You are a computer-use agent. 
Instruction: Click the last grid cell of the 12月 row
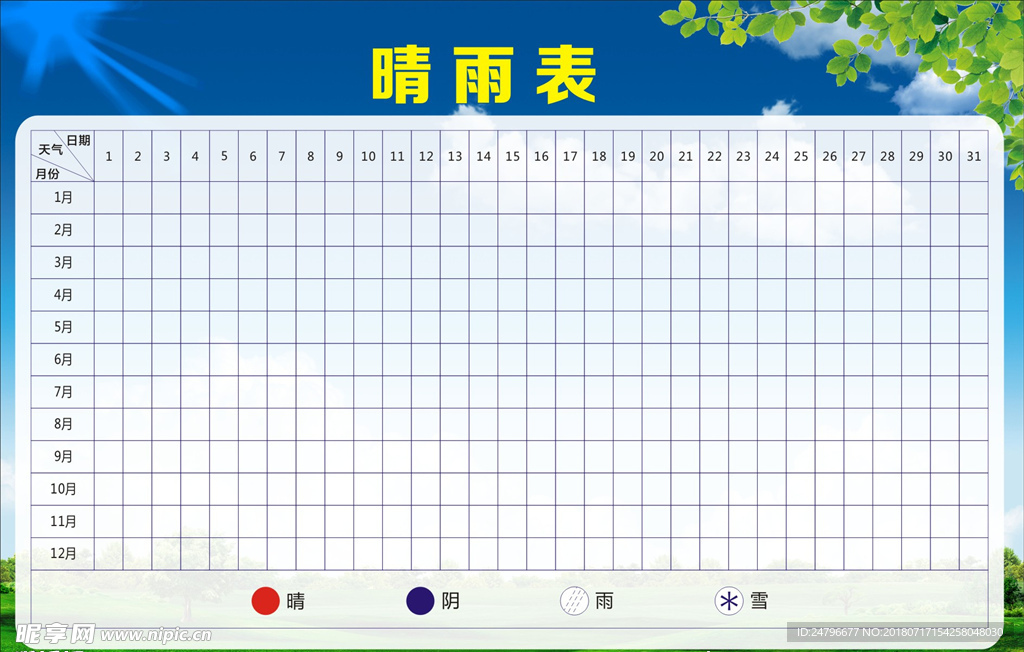tap(974, 551)
